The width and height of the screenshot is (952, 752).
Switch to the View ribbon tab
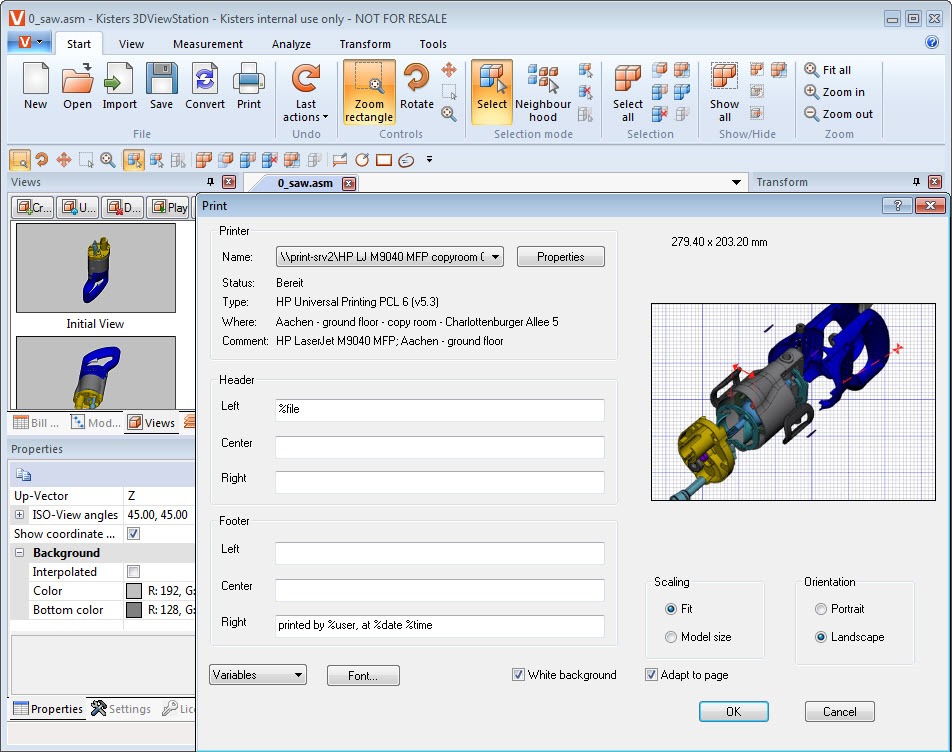click(131, 44)
